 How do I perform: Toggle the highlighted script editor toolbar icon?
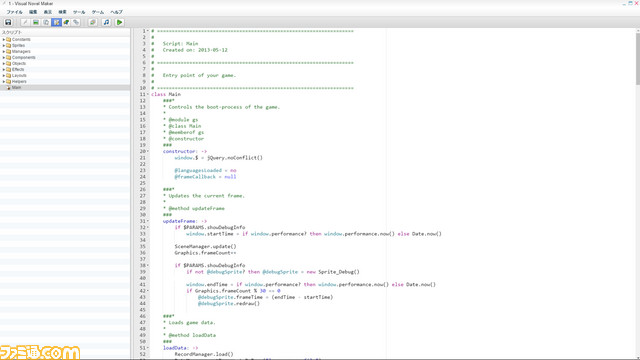[x=56, y=22]
